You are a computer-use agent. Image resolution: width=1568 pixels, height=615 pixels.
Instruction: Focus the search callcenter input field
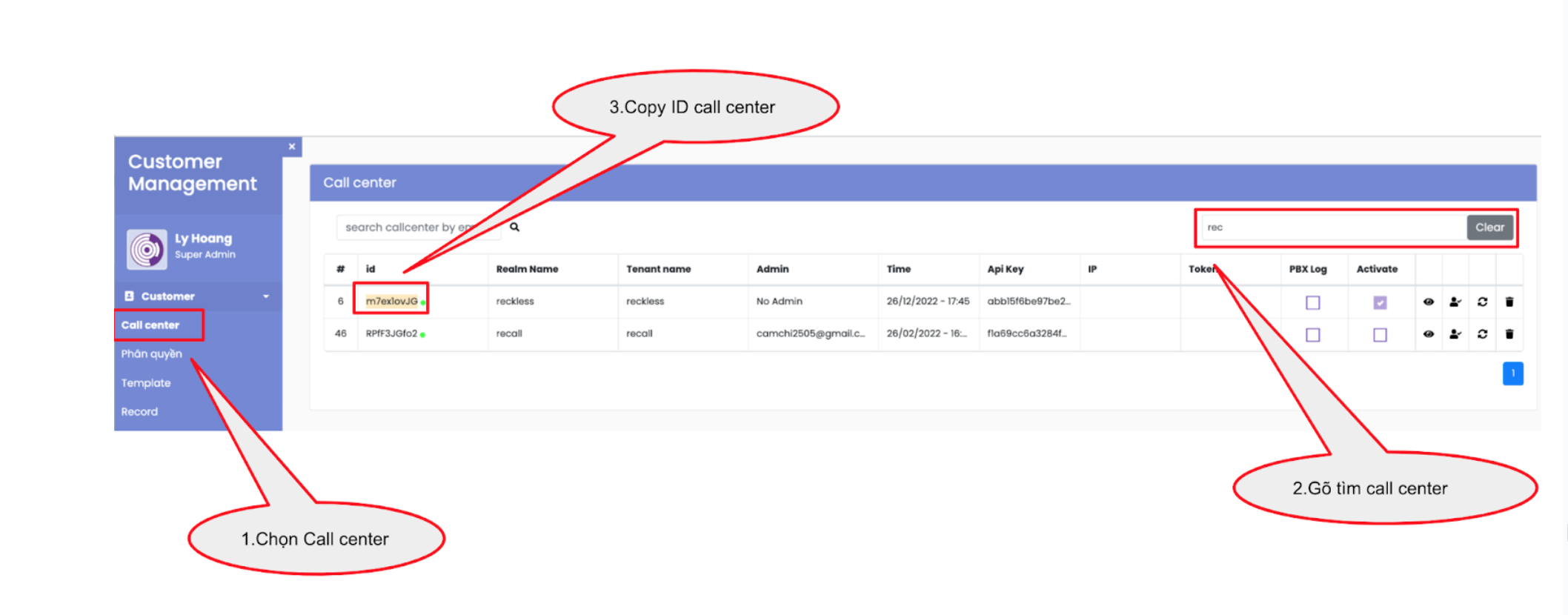pyautogui.click(x=400, y=227)
